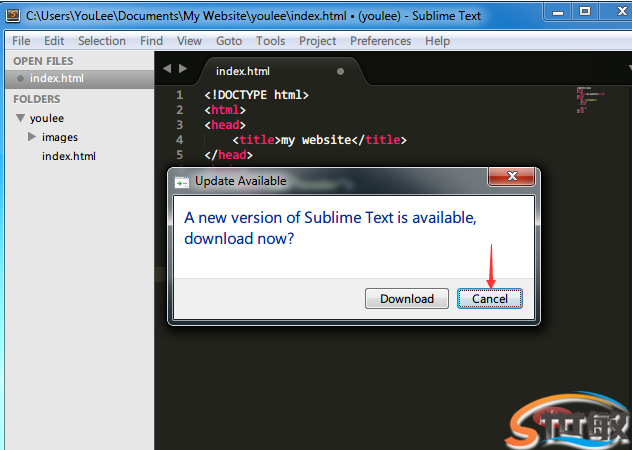Click the unsaved dot on index.html tab

(340, 71)
